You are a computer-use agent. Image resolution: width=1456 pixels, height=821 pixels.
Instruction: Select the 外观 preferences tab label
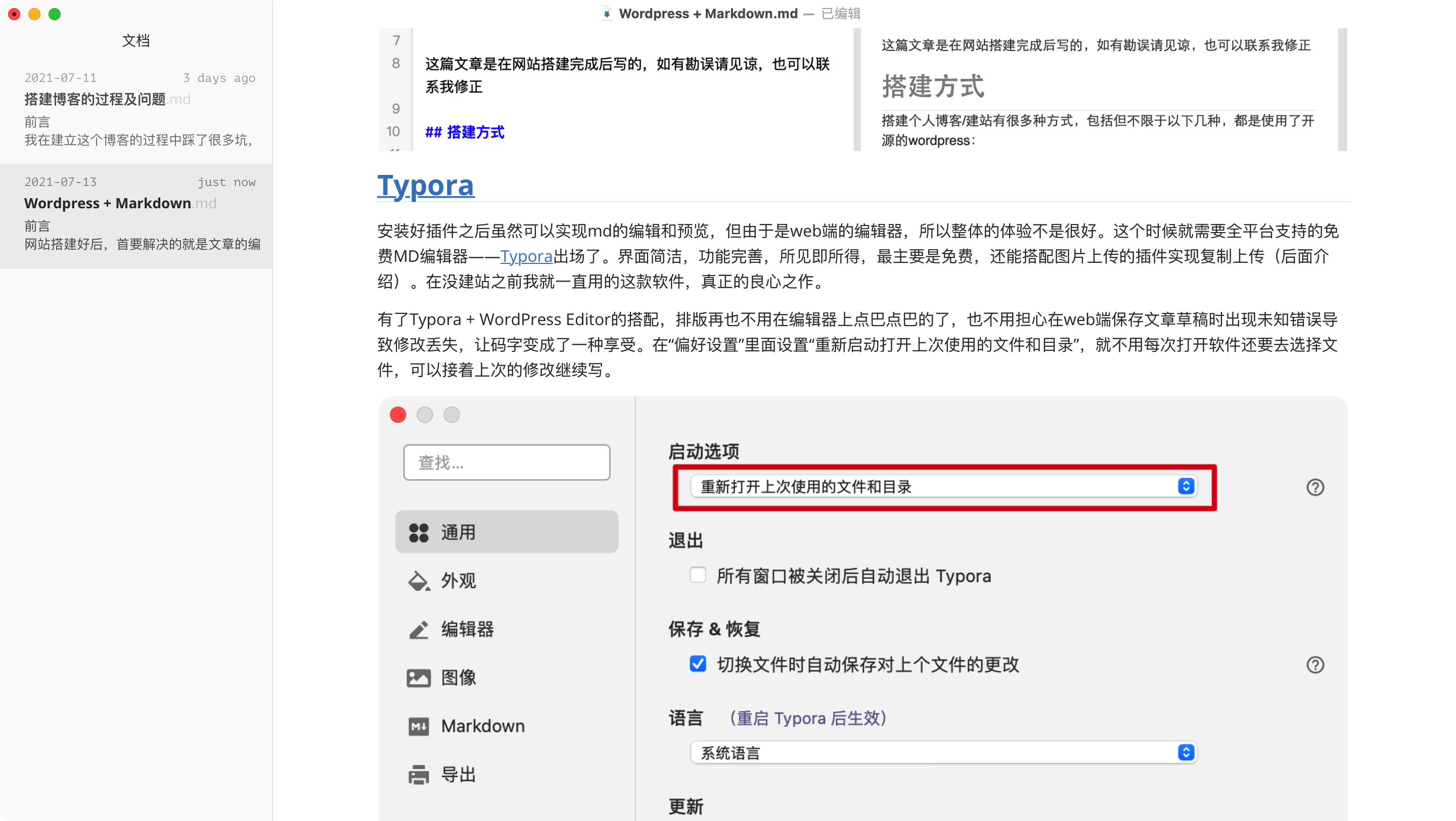coord(459,581)
